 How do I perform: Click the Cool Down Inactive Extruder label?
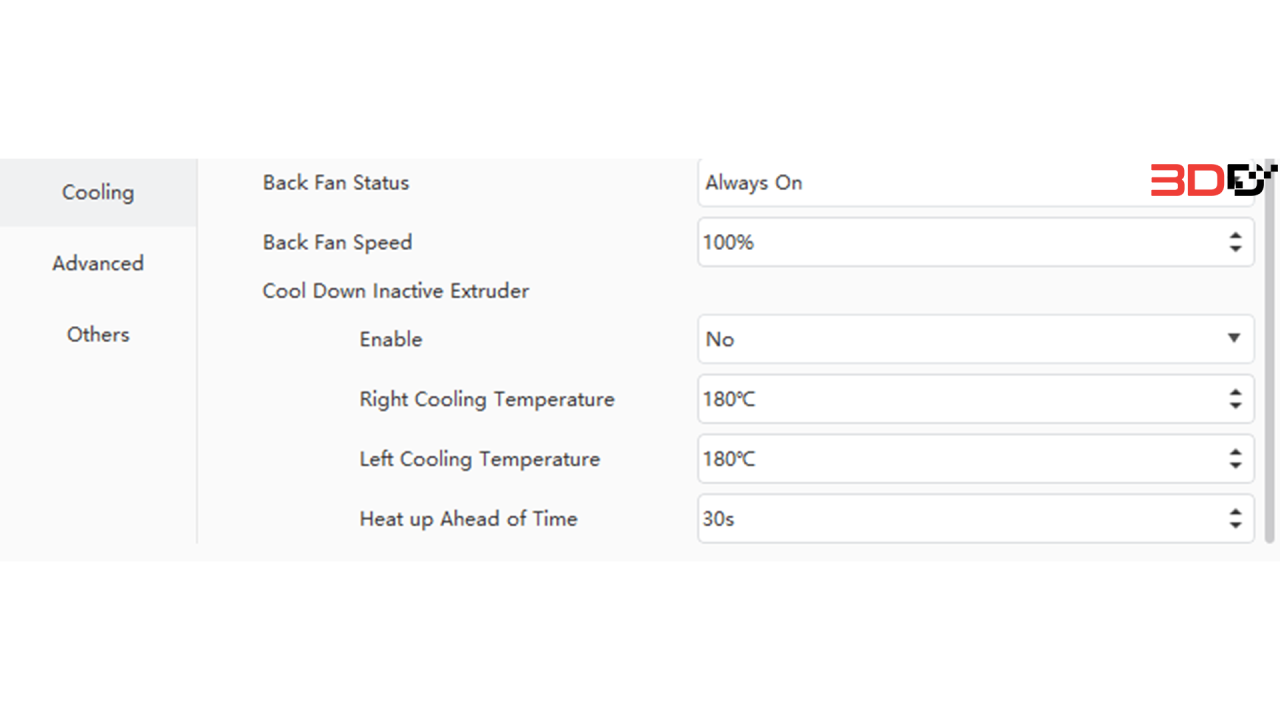click(x=396, y=291)
